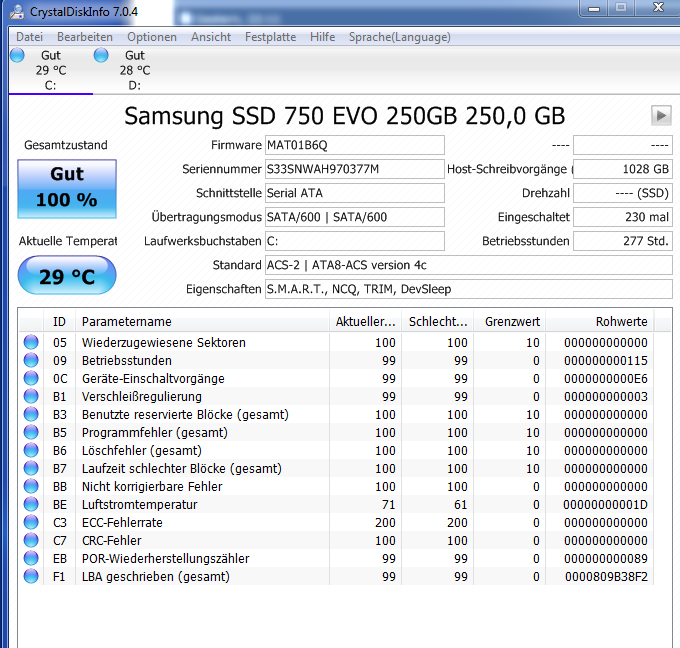The height and width of the screenshot is (648, 680).
Task: Open the Ansicht menu
Action: [x=211, y=37]
